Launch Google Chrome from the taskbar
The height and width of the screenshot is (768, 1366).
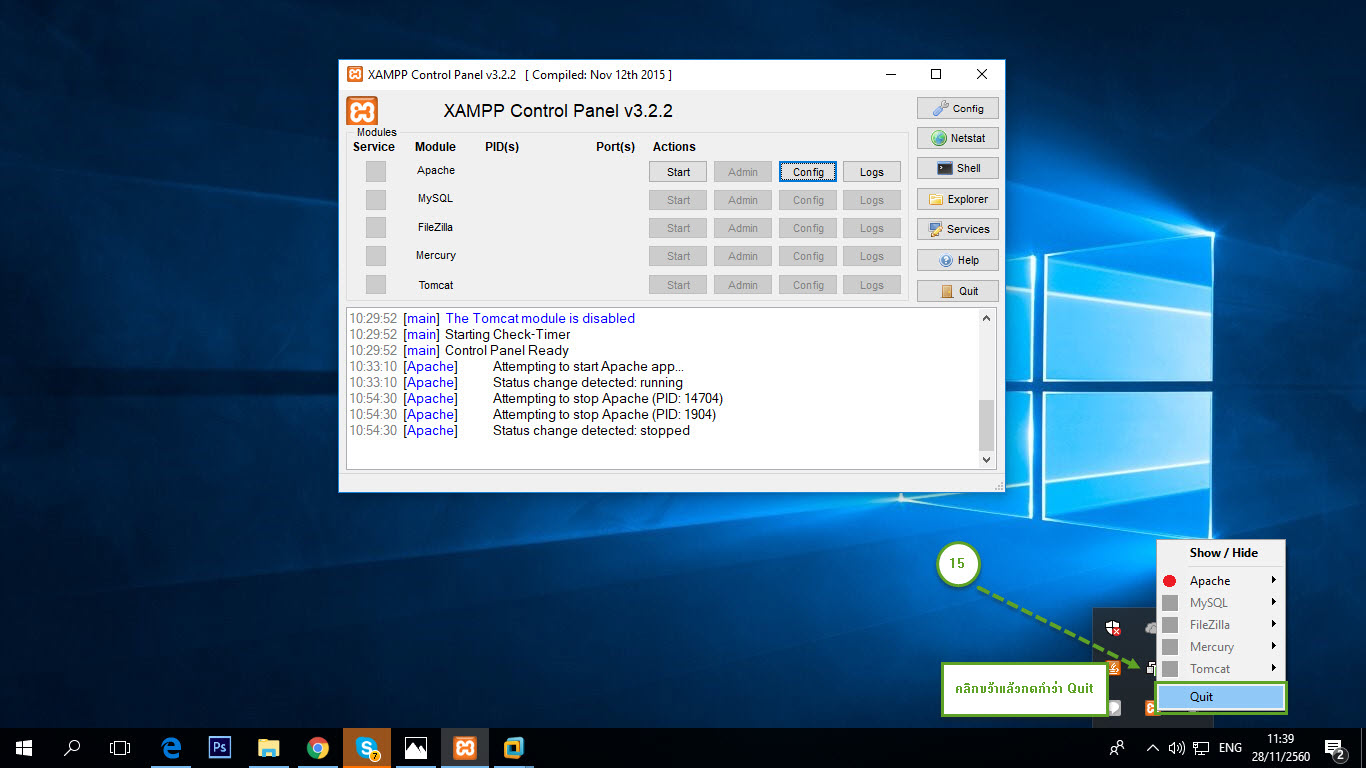(x=318, y=747)
